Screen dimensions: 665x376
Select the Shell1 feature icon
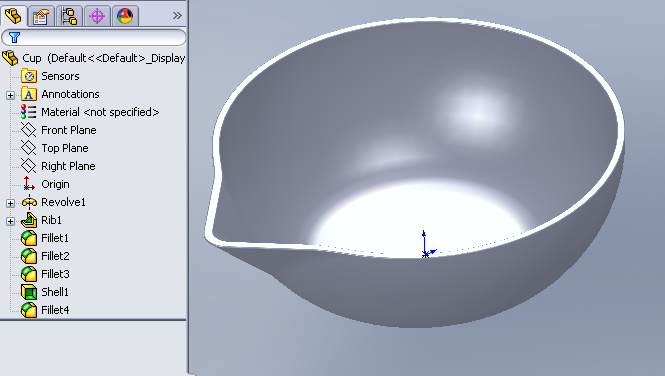(29, 292)
